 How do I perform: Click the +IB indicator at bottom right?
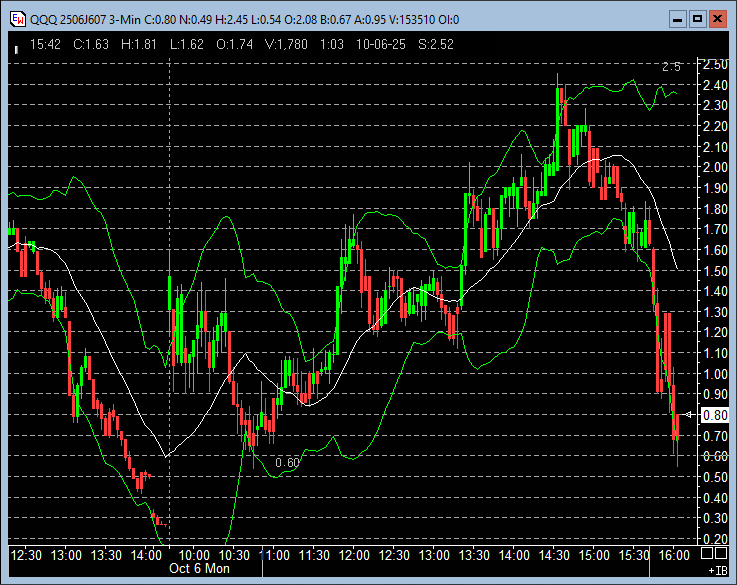(x=716, y=569)
